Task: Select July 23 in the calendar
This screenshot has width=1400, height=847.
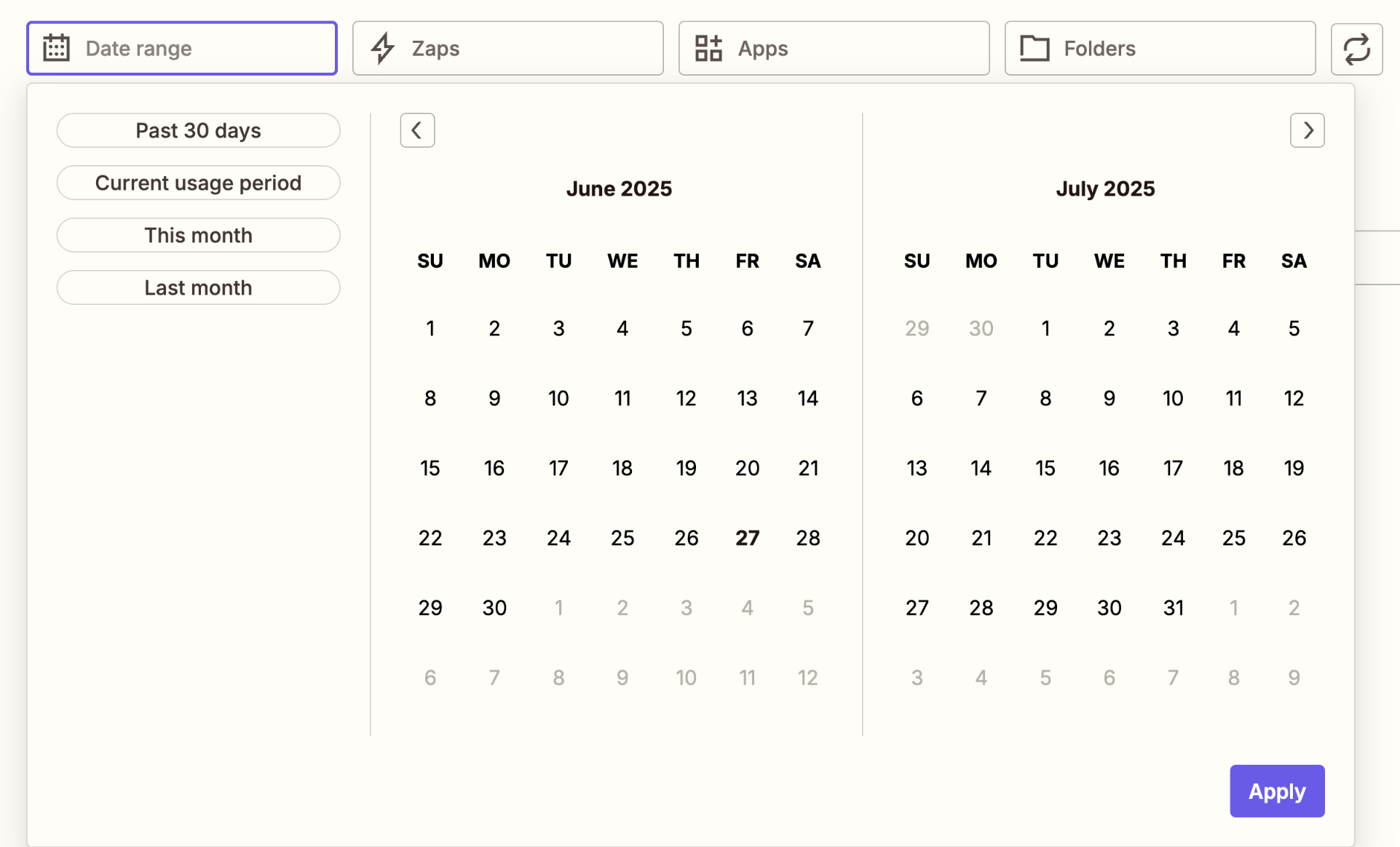Action: tap(1109, 538)
